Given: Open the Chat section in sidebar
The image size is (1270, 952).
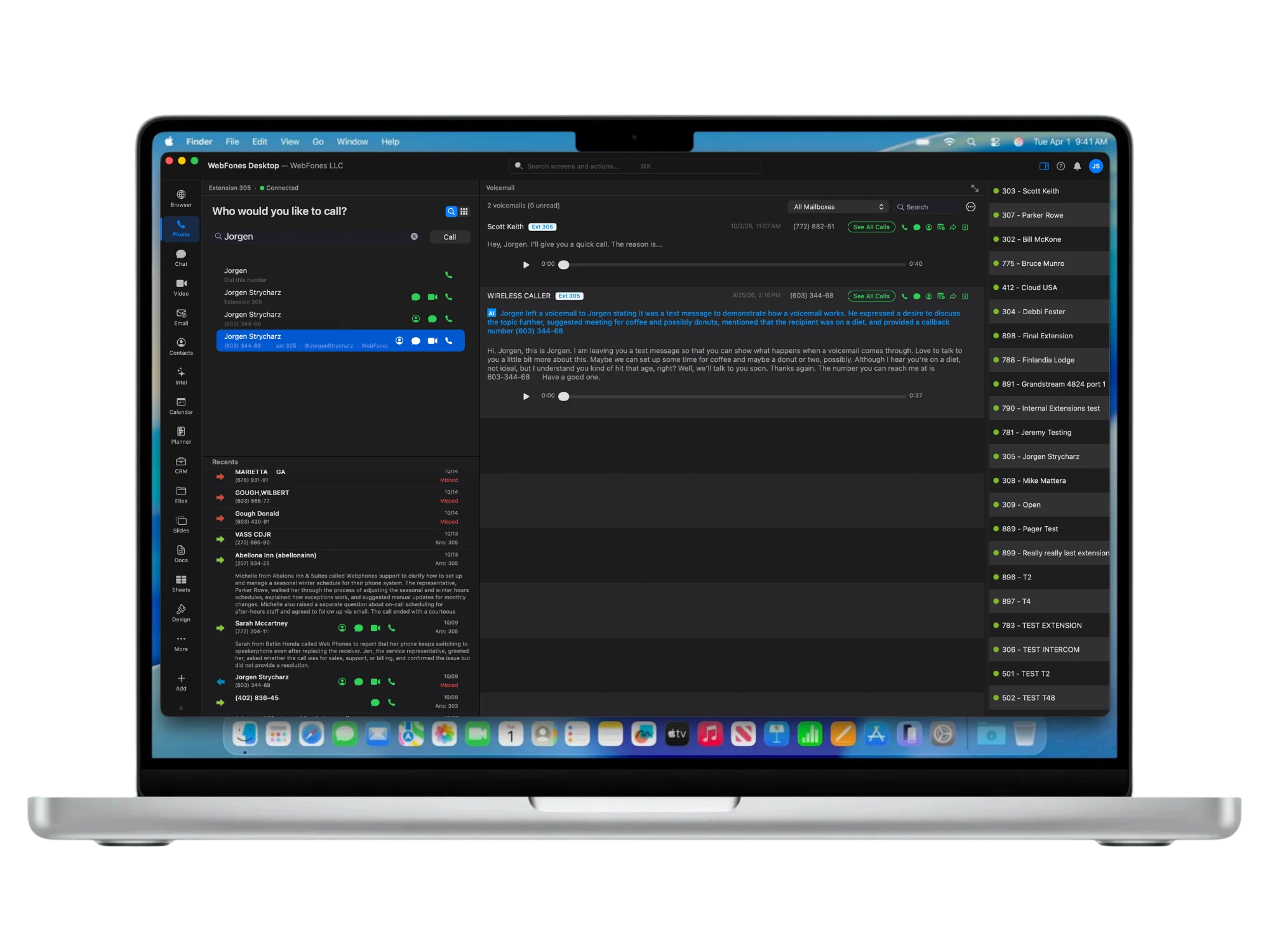Looking at the screenshot, I should (x=181, y=258).
